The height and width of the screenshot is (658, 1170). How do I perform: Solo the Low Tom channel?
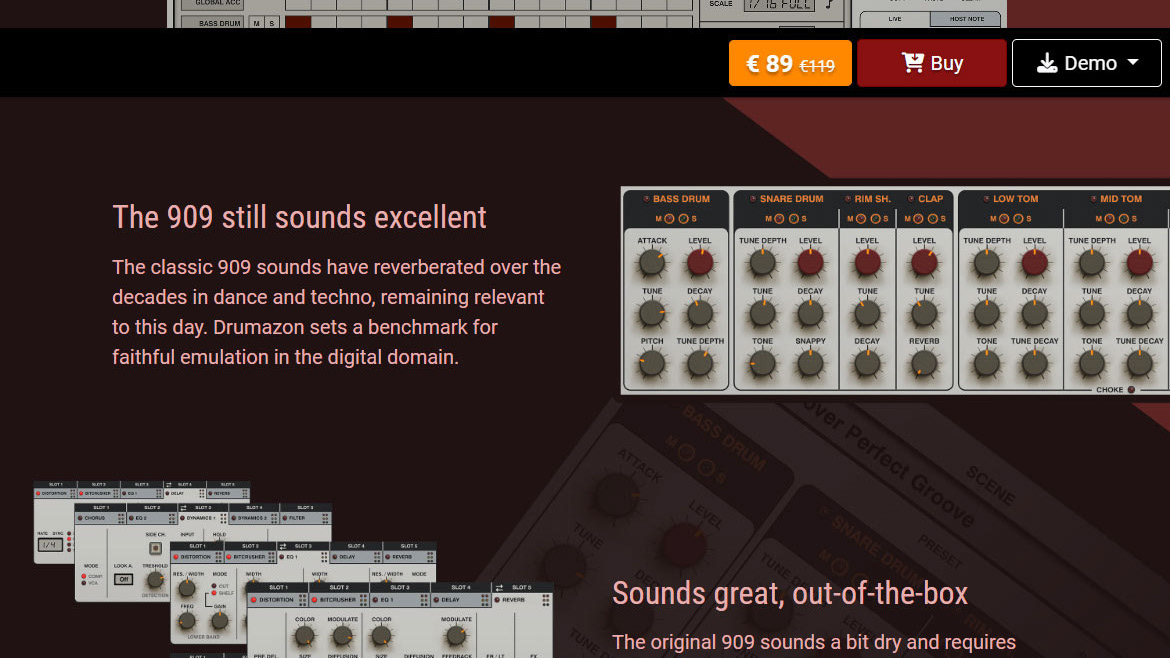[x=1018, y=219]
